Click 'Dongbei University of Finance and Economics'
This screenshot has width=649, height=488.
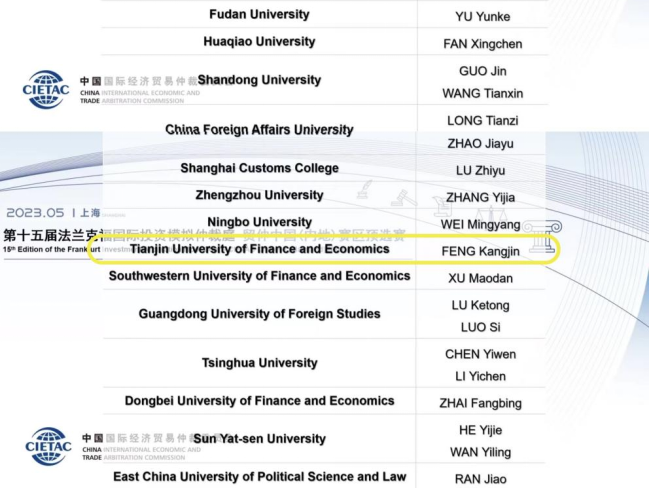point(260,401)
